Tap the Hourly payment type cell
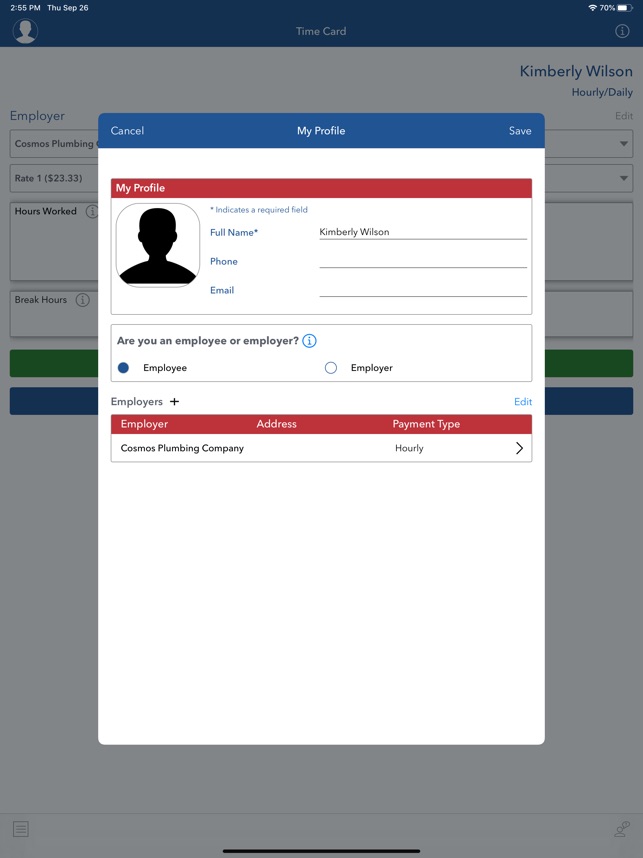Screen dimensions: 643x858 (x=409, y=448)
